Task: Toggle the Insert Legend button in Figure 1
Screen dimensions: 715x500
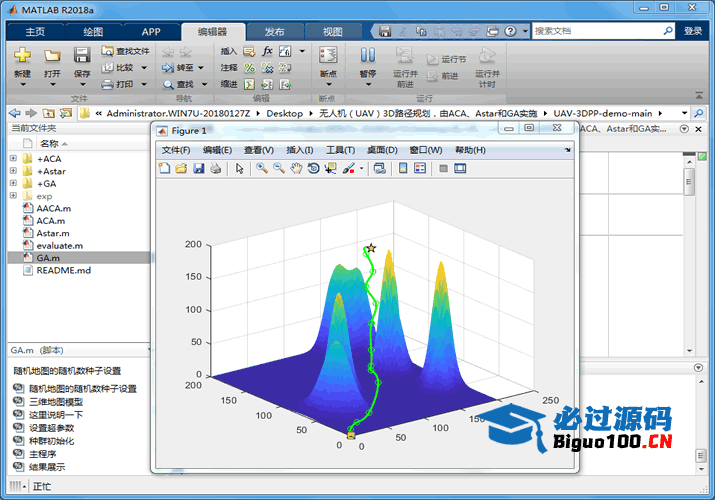Action: (420, 169)
